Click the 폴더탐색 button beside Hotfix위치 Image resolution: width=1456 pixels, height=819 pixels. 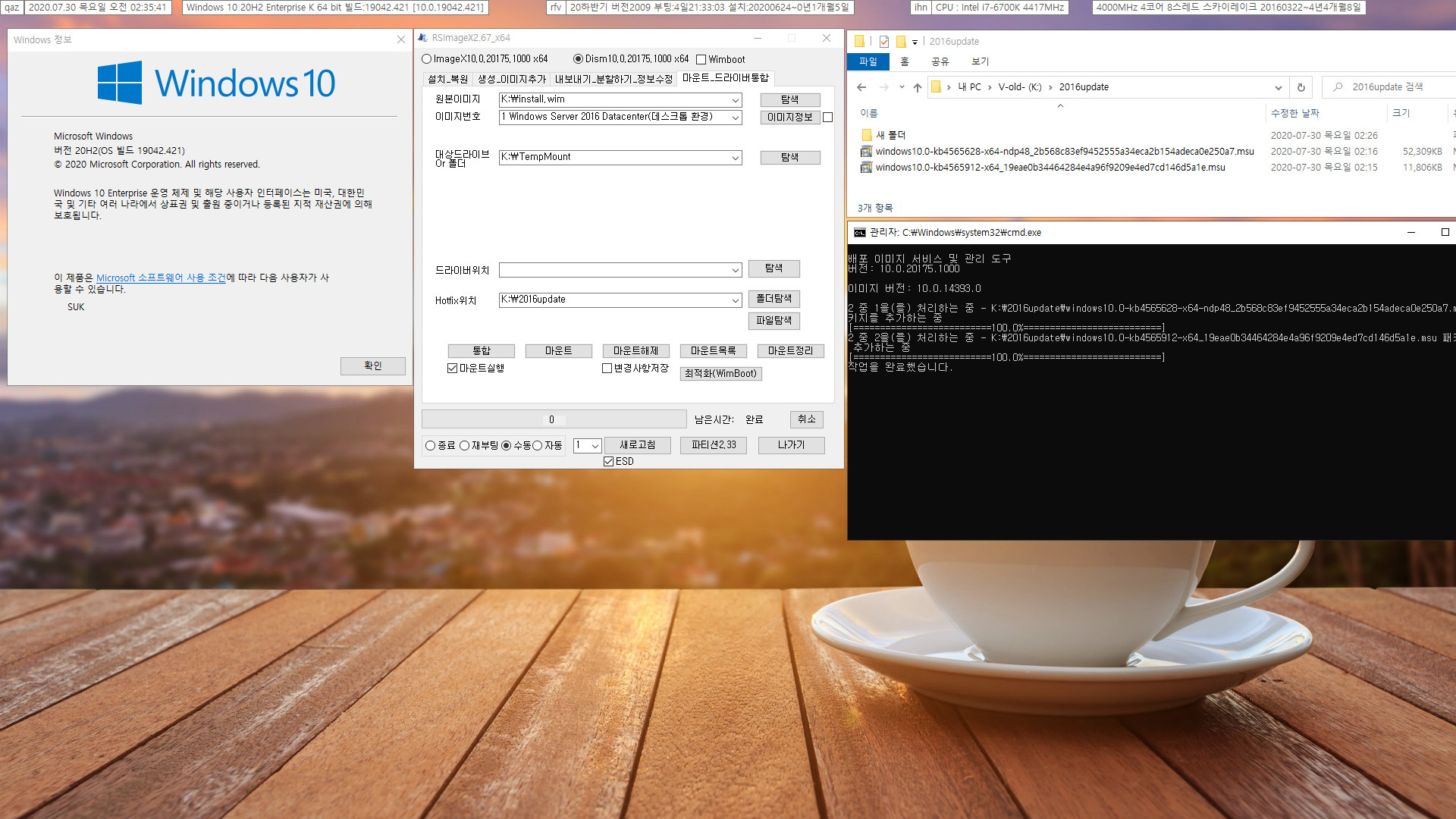[x=774, y=299]
